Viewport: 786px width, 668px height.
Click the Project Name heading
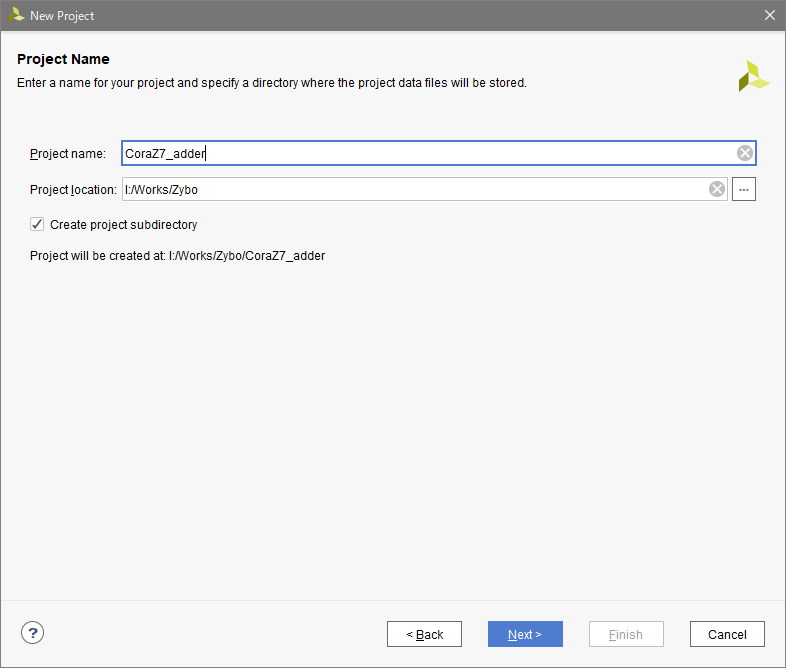[x=63, y=59]
